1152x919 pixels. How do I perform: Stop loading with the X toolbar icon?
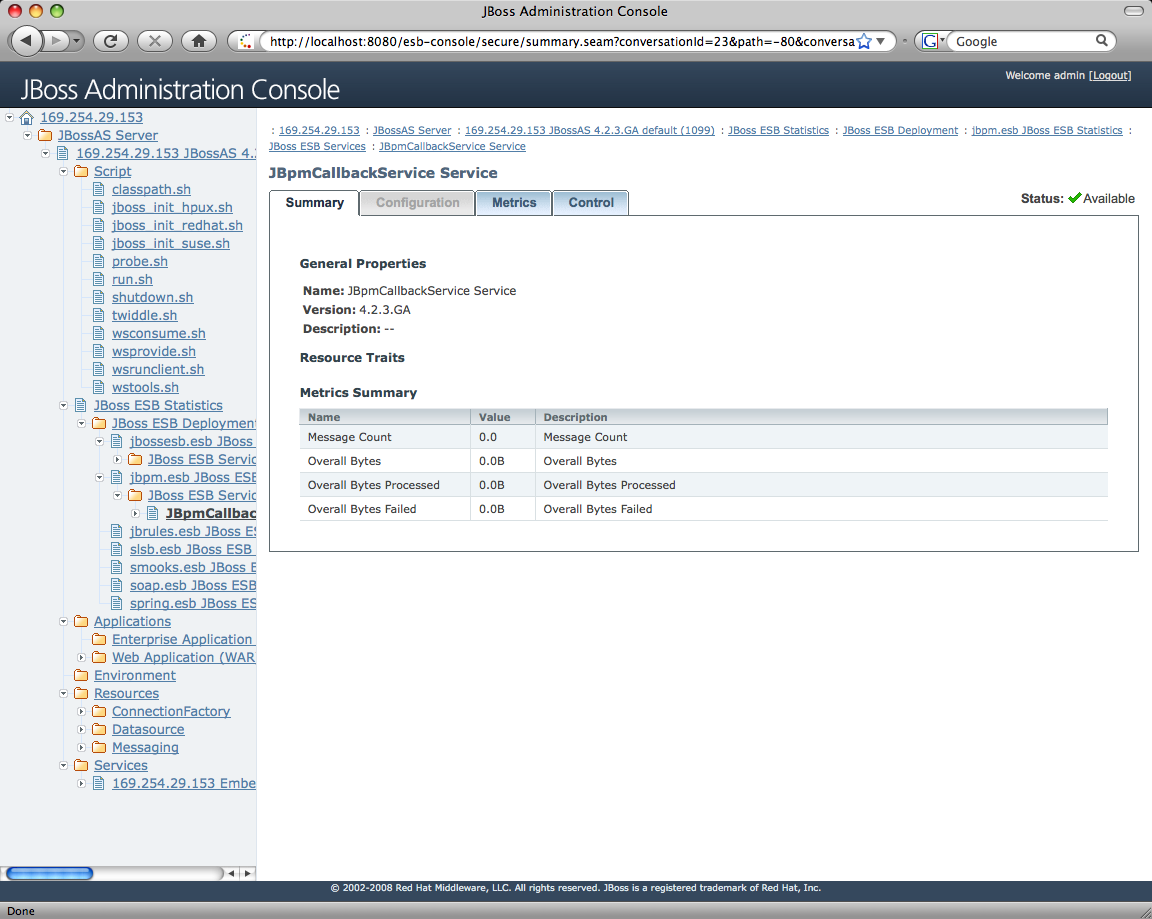[154, 41]
